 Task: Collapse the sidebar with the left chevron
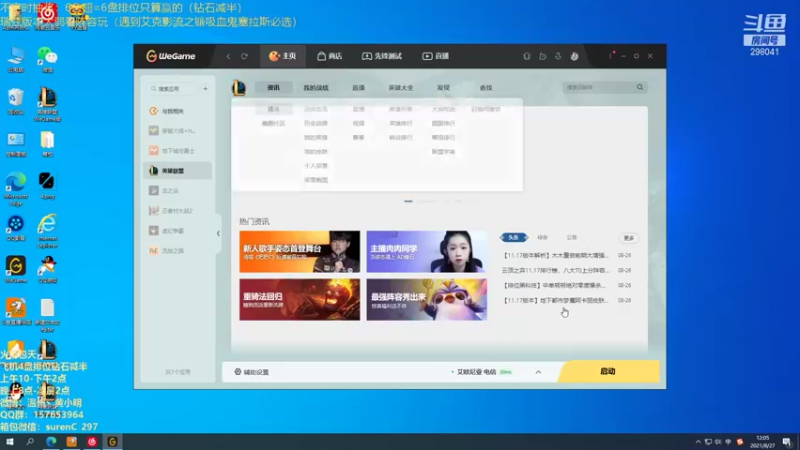[218, 234]
